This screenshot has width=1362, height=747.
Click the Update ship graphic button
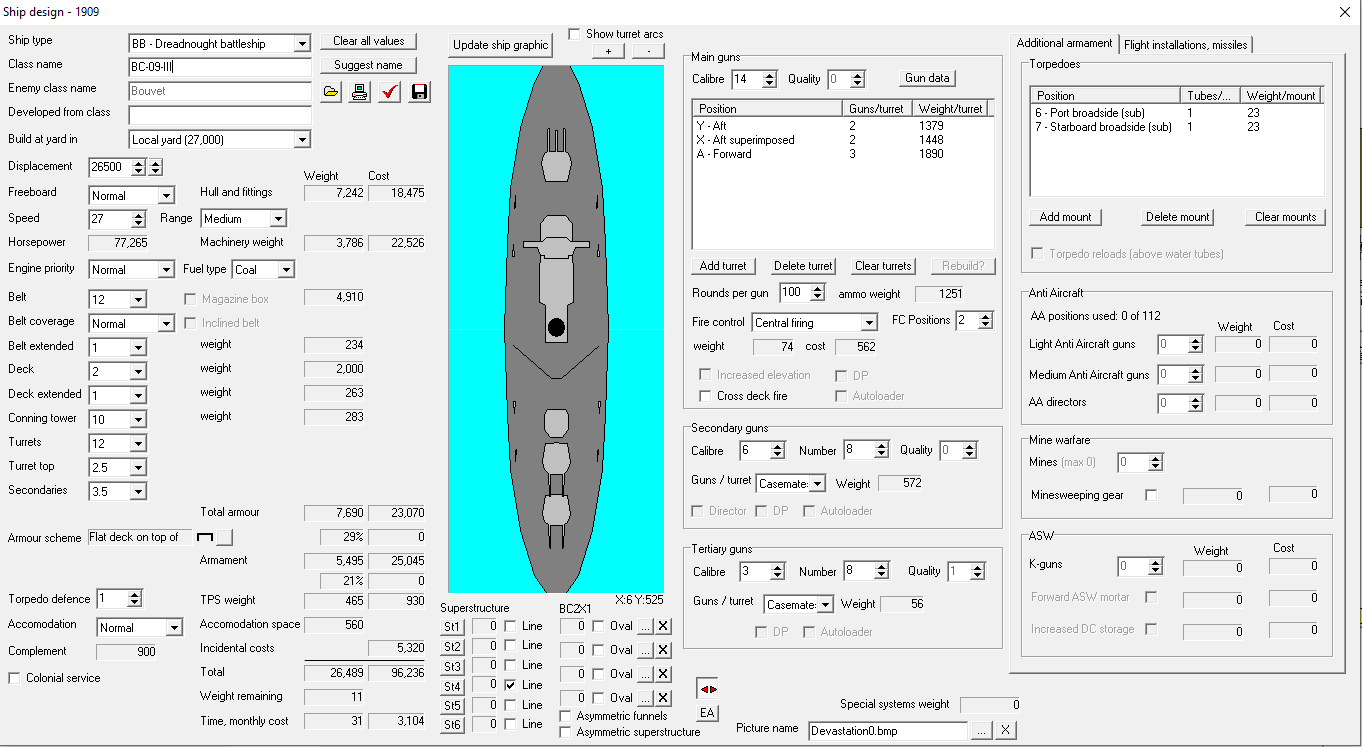click(500, 45)
